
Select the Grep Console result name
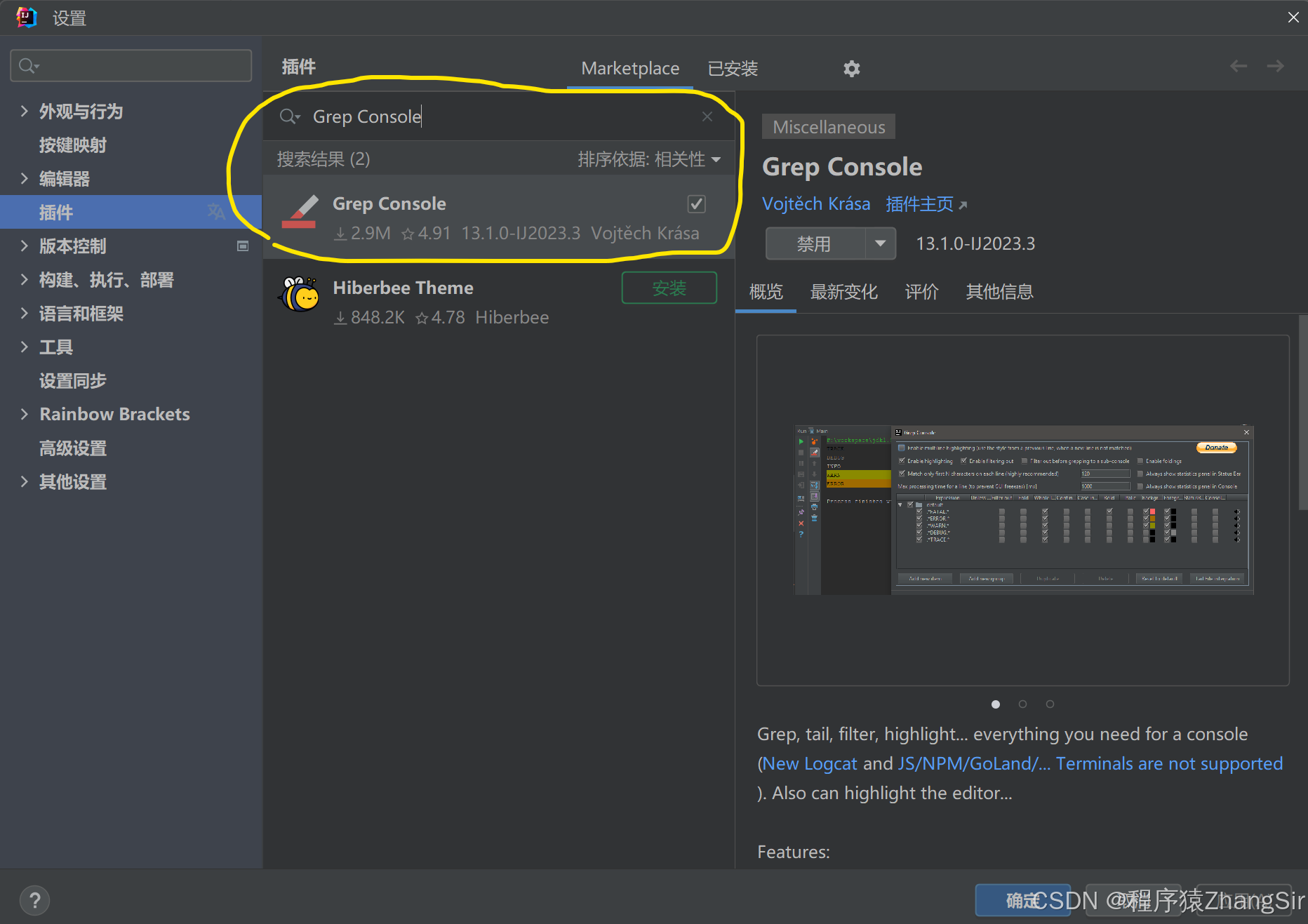tap(389, 203)
